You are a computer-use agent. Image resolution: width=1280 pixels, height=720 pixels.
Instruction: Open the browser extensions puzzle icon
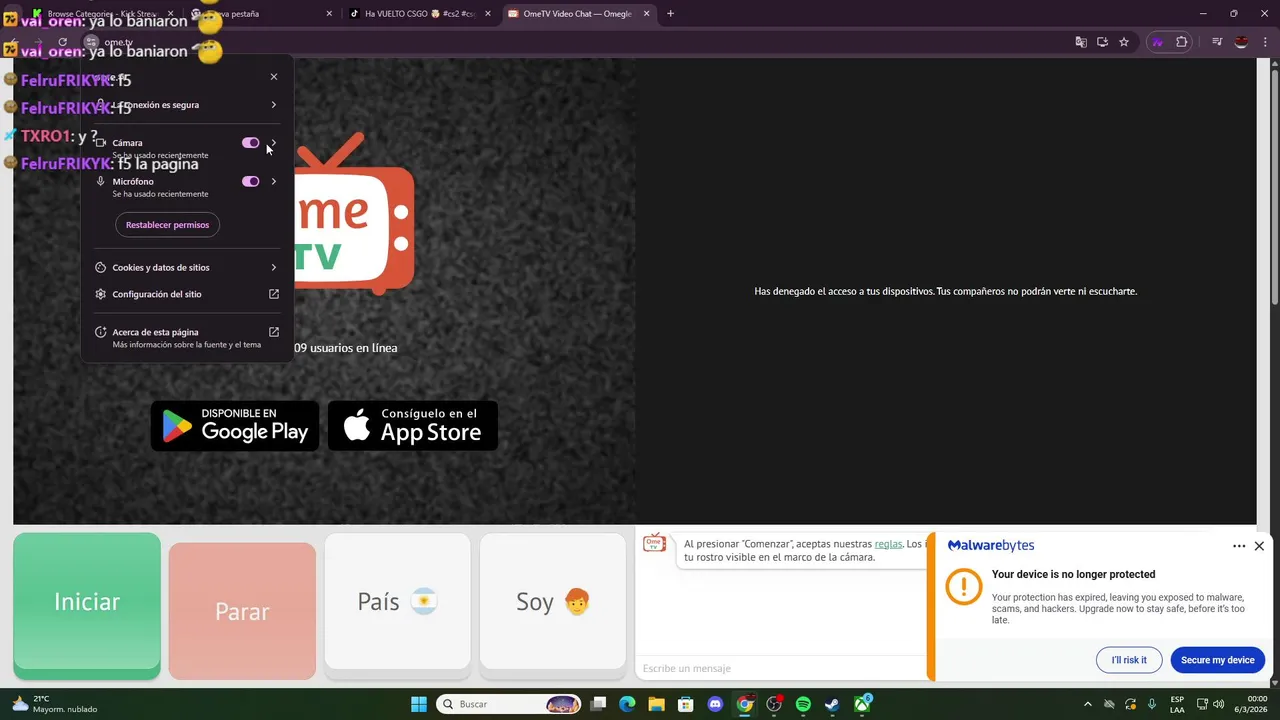click(x=1182, y=42)
